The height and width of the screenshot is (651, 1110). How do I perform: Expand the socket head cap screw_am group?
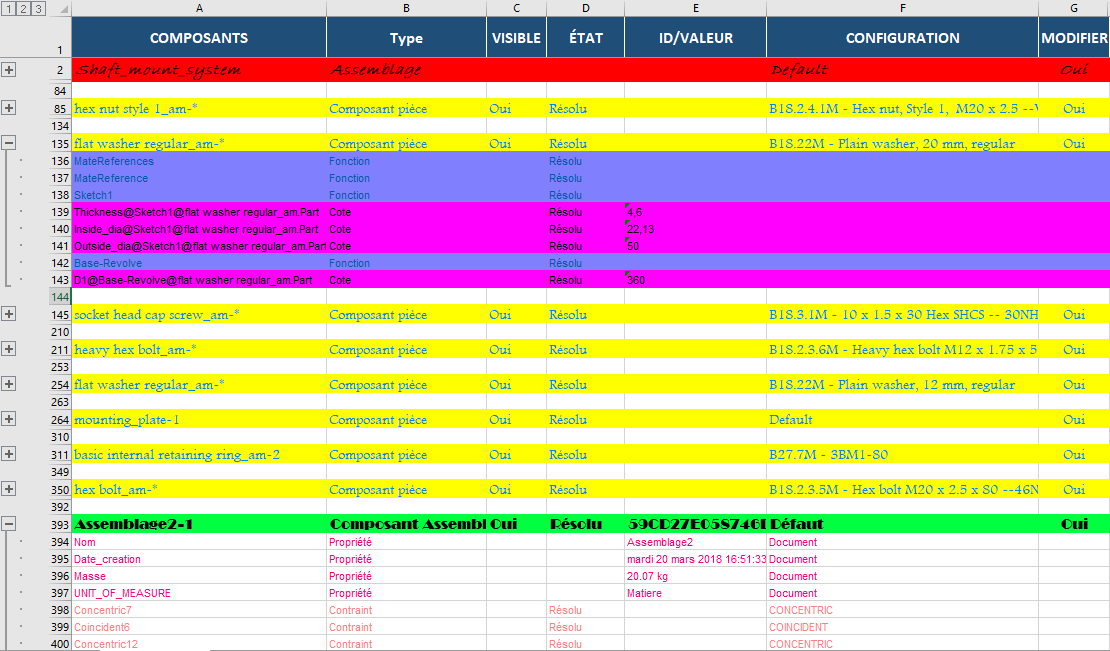click(9, 314)
